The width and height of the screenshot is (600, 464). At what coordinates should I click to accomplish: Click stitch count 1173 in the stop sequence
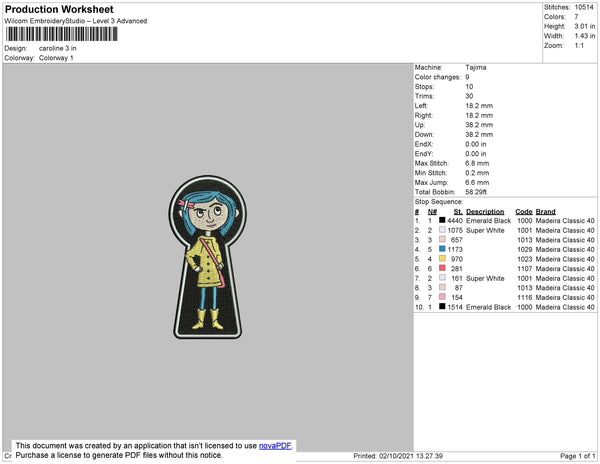[x=455, y=249]
